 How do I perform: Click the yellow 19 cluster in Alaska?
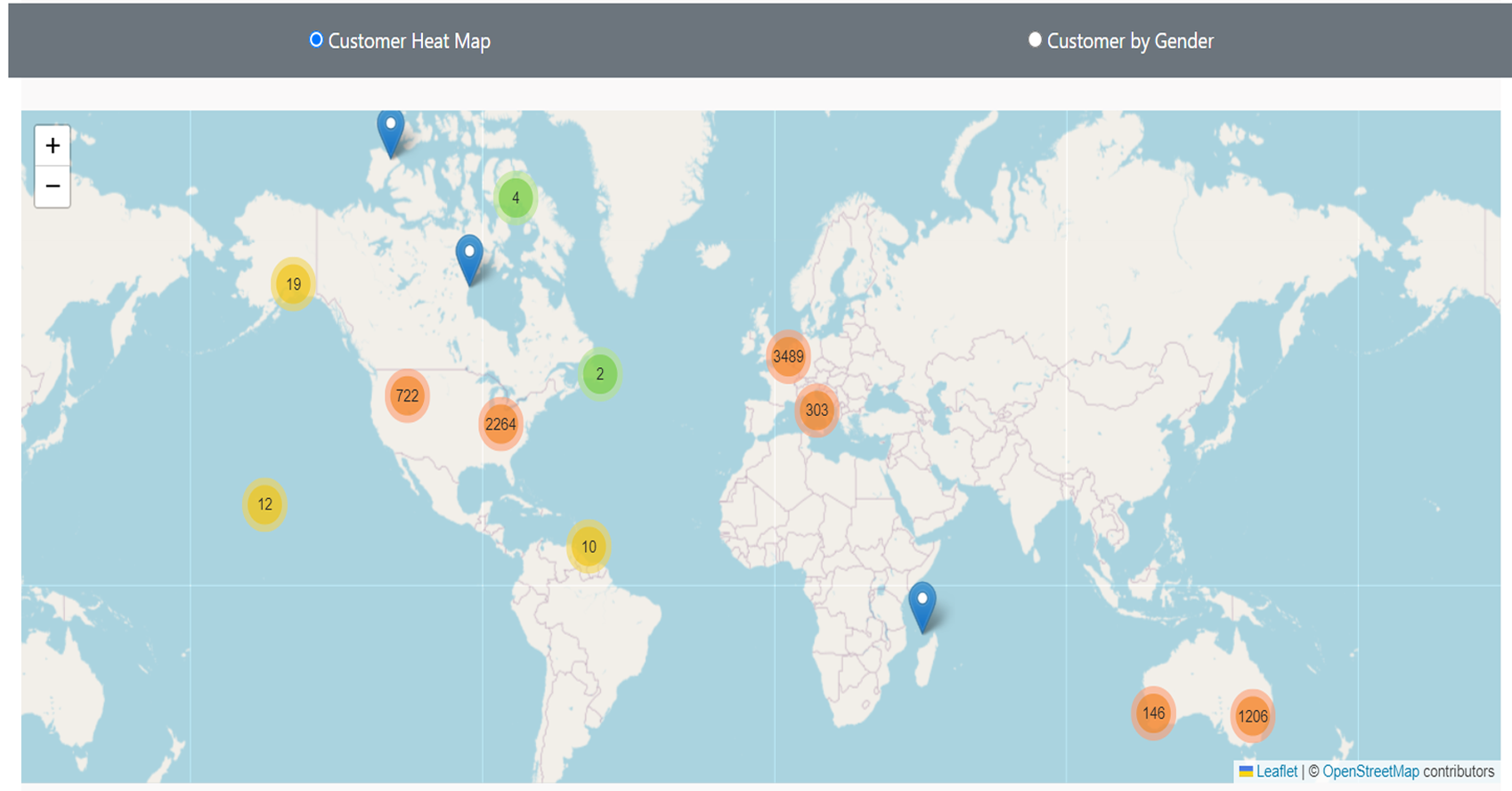(x=293, y=284)
